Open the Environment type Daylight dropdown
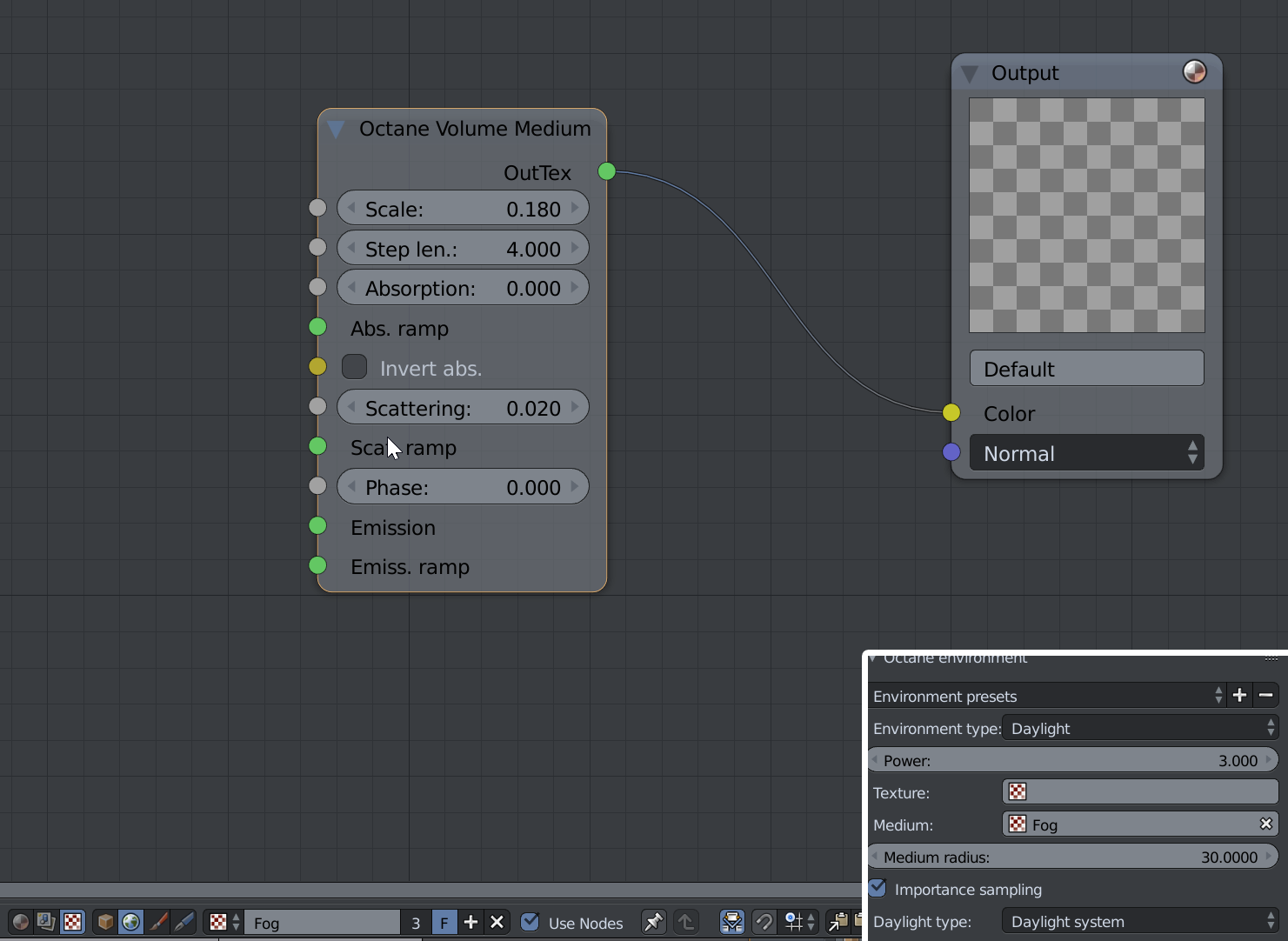Image resolution: width=1288 pixels, height=941 pixels. (1140, 728)
